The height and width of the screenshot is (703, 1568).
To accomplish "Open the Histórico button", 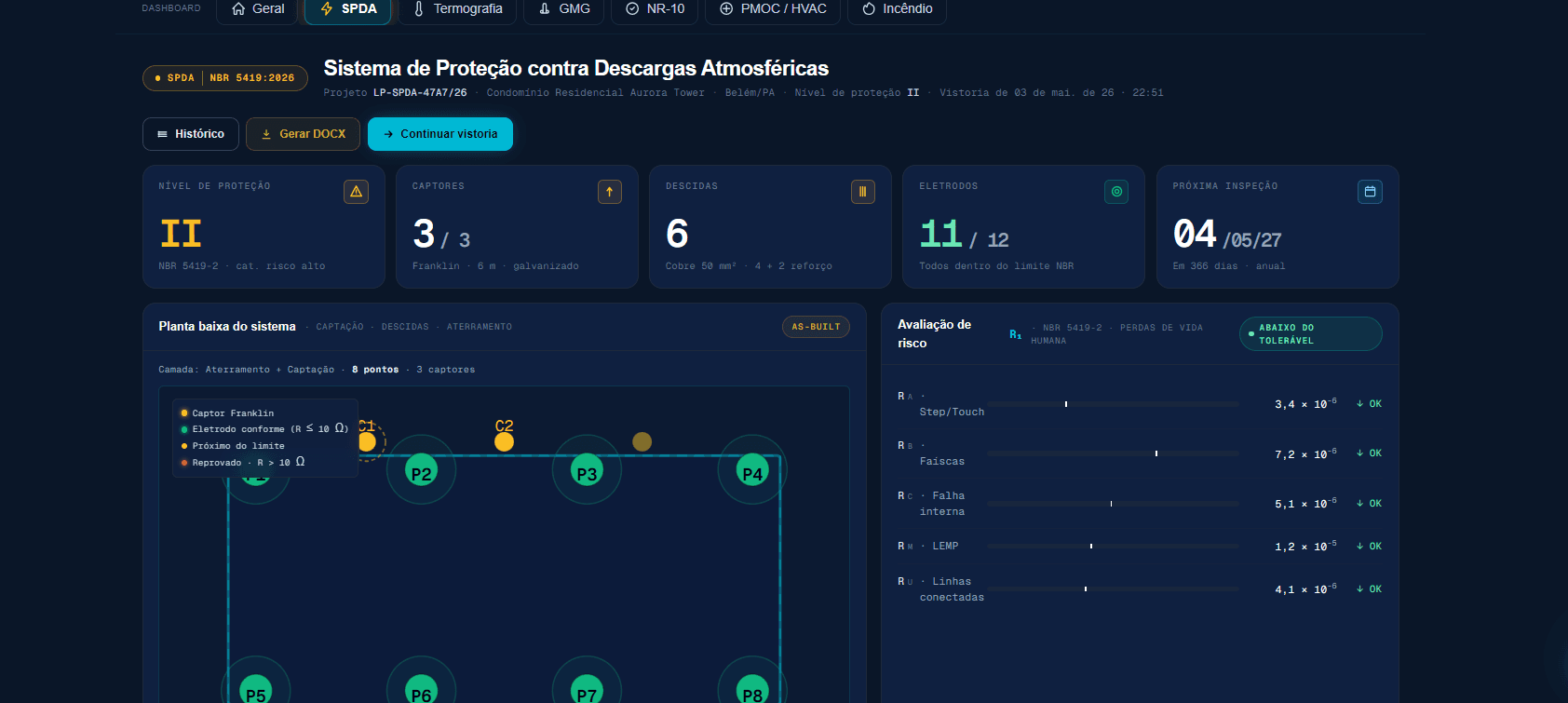I will coord(191,134).
